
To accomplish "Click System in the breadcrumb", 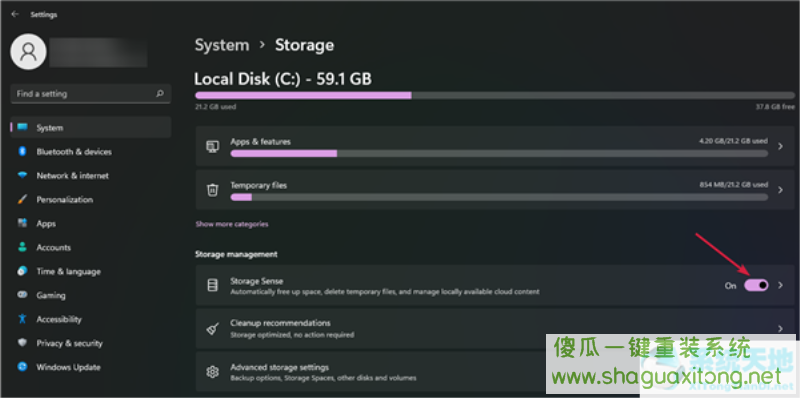I will [222, 45].
